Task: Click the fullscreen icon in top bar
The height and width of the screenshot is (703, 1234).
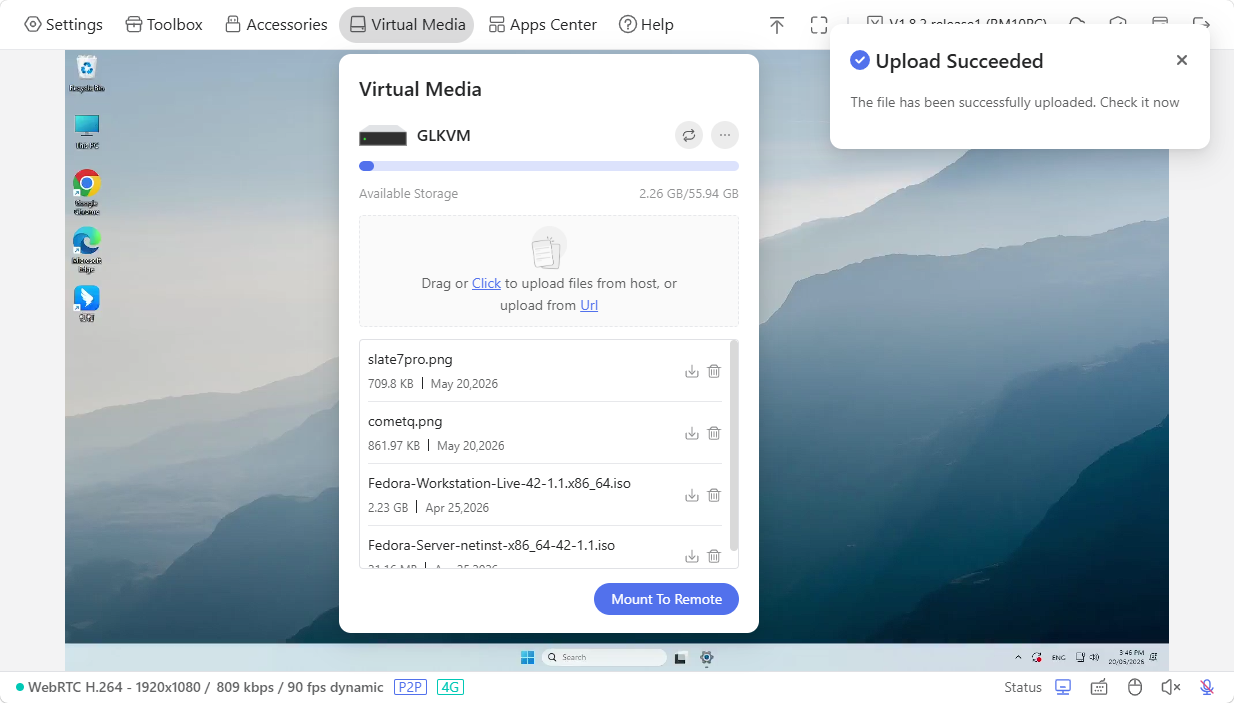Action: click(819, 25)
